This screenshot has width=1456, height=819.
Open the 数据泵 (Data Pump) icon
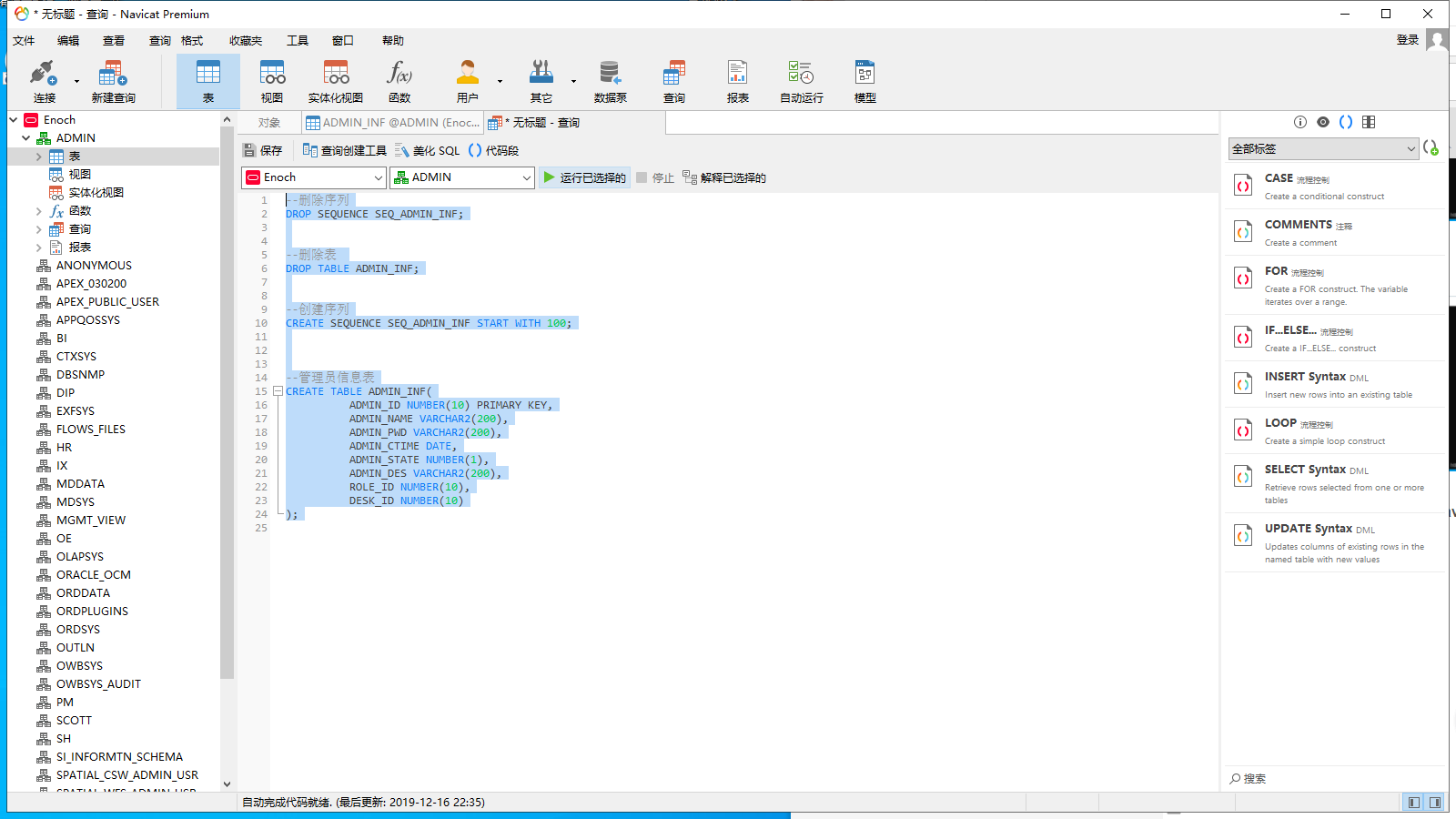click(x=610, y=81)
